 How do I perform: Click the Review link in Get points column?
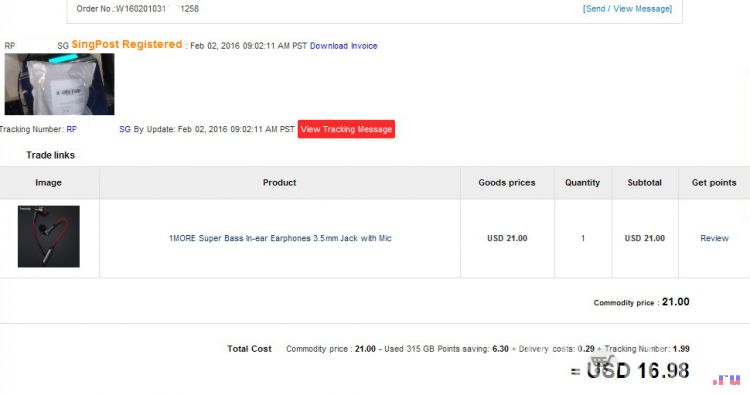tap(714, 238)
